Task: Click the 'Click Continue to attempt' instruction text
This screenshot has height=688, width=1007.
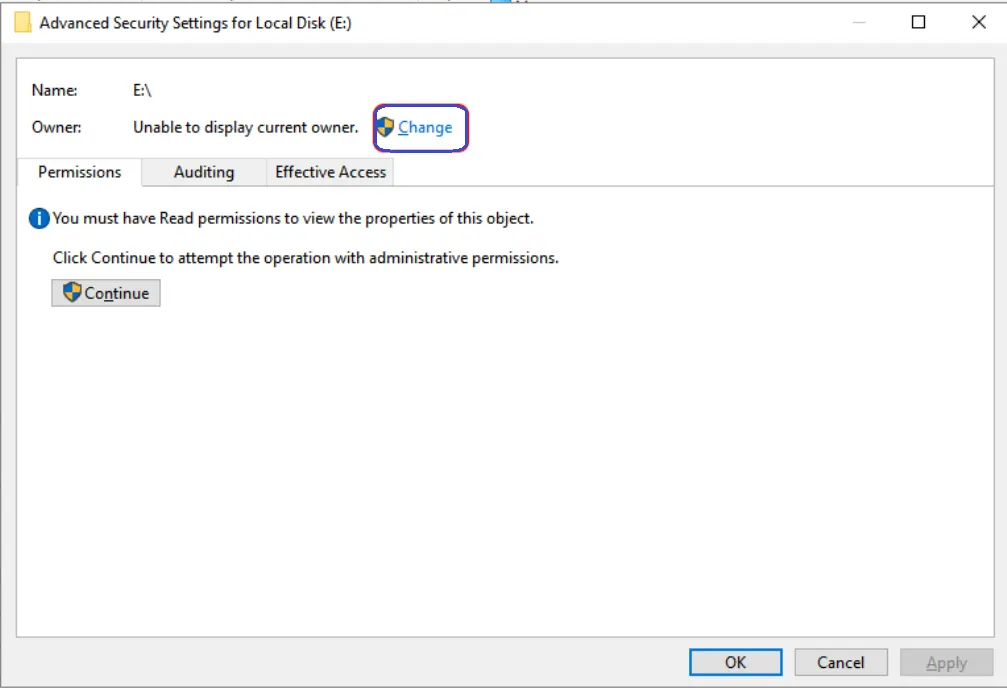Action: pos(305,258)
